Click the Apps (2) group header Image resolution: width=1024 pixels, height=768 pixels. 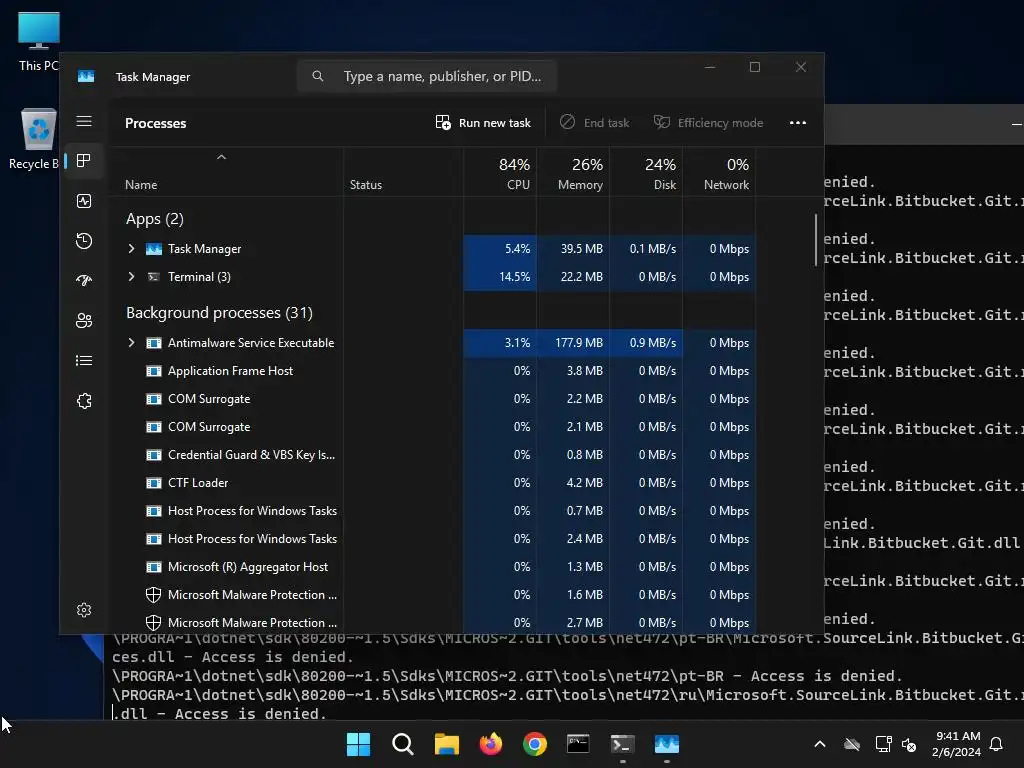click(155, 219)
